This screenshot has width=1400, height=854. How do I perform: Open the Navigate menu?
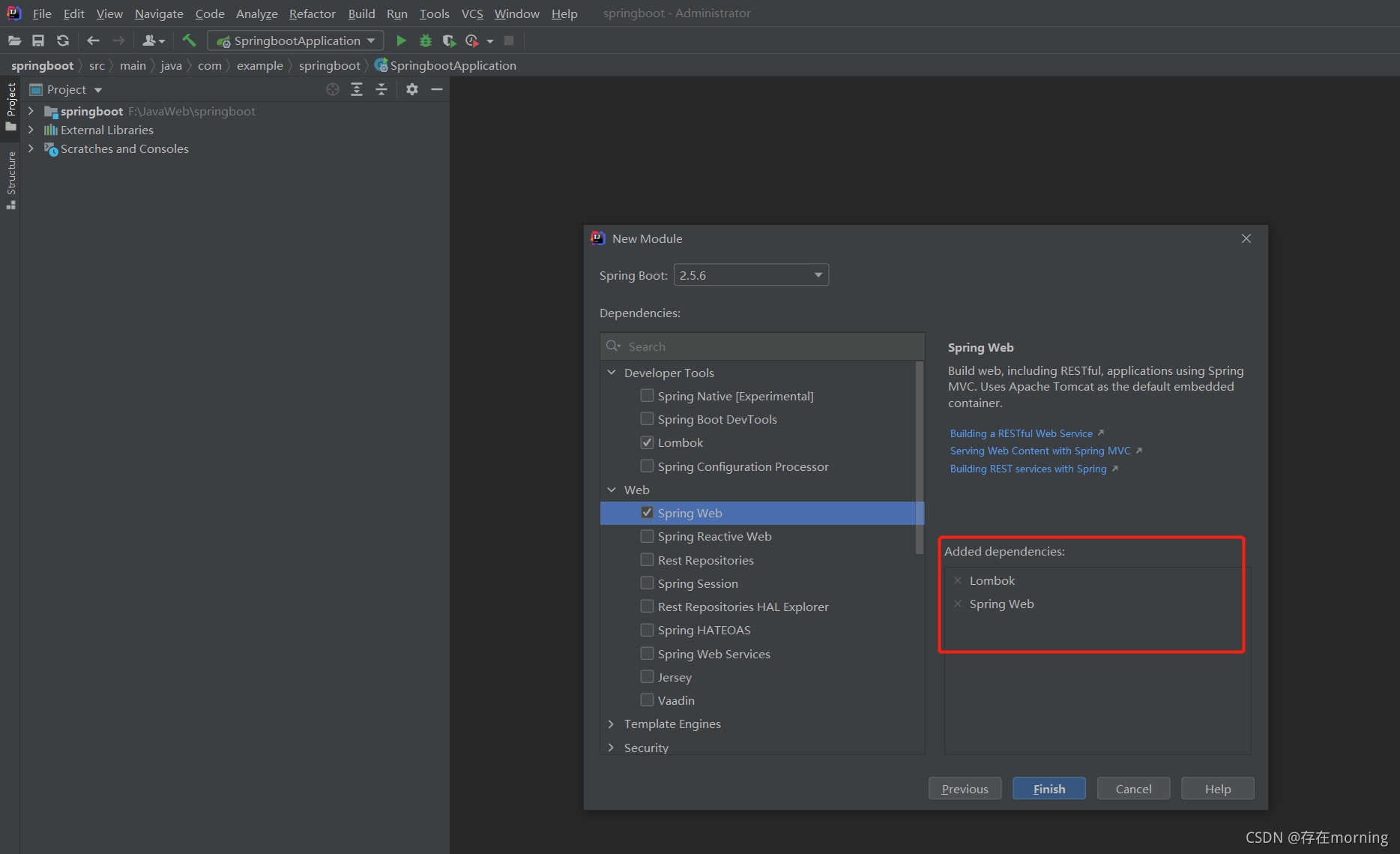pyautogui.click(x=159, y=13)
